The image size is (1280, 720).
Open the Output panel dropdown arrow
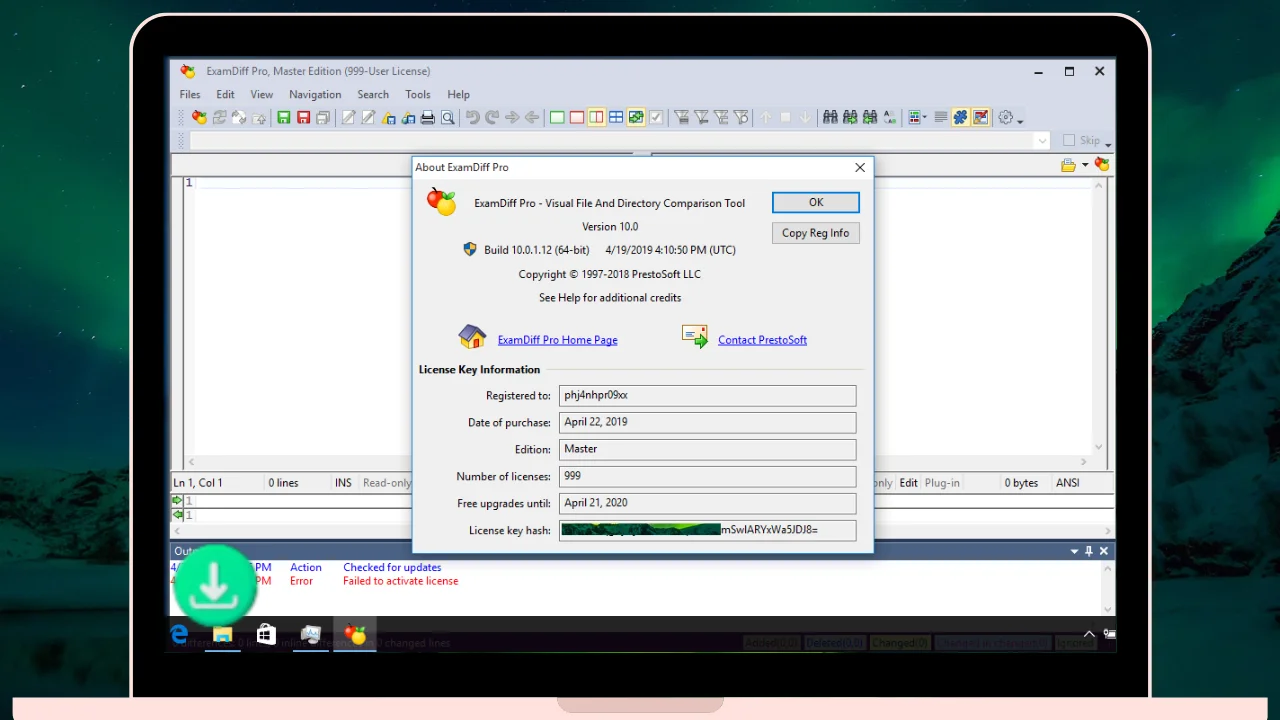click(x=1075, y=551)
